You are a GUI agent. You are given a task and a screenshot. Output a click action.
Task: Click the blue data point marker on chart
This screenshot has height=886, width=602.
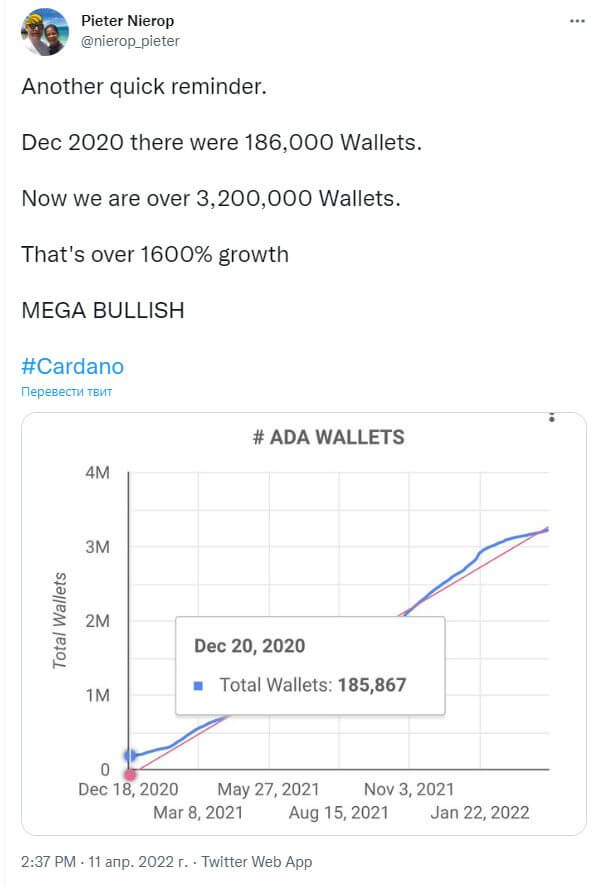(130, 755)
